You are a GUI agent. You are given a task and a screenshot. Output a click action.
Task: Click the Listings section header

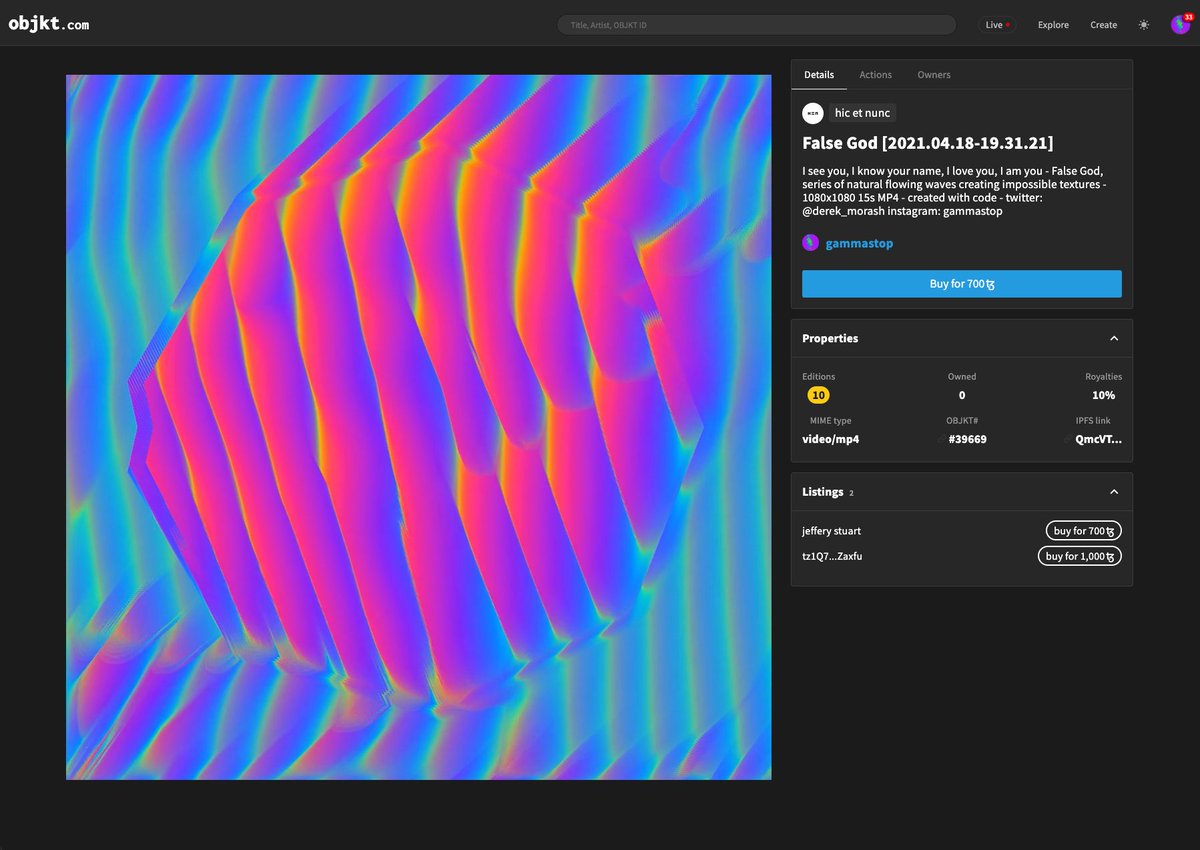coord(962,492)
